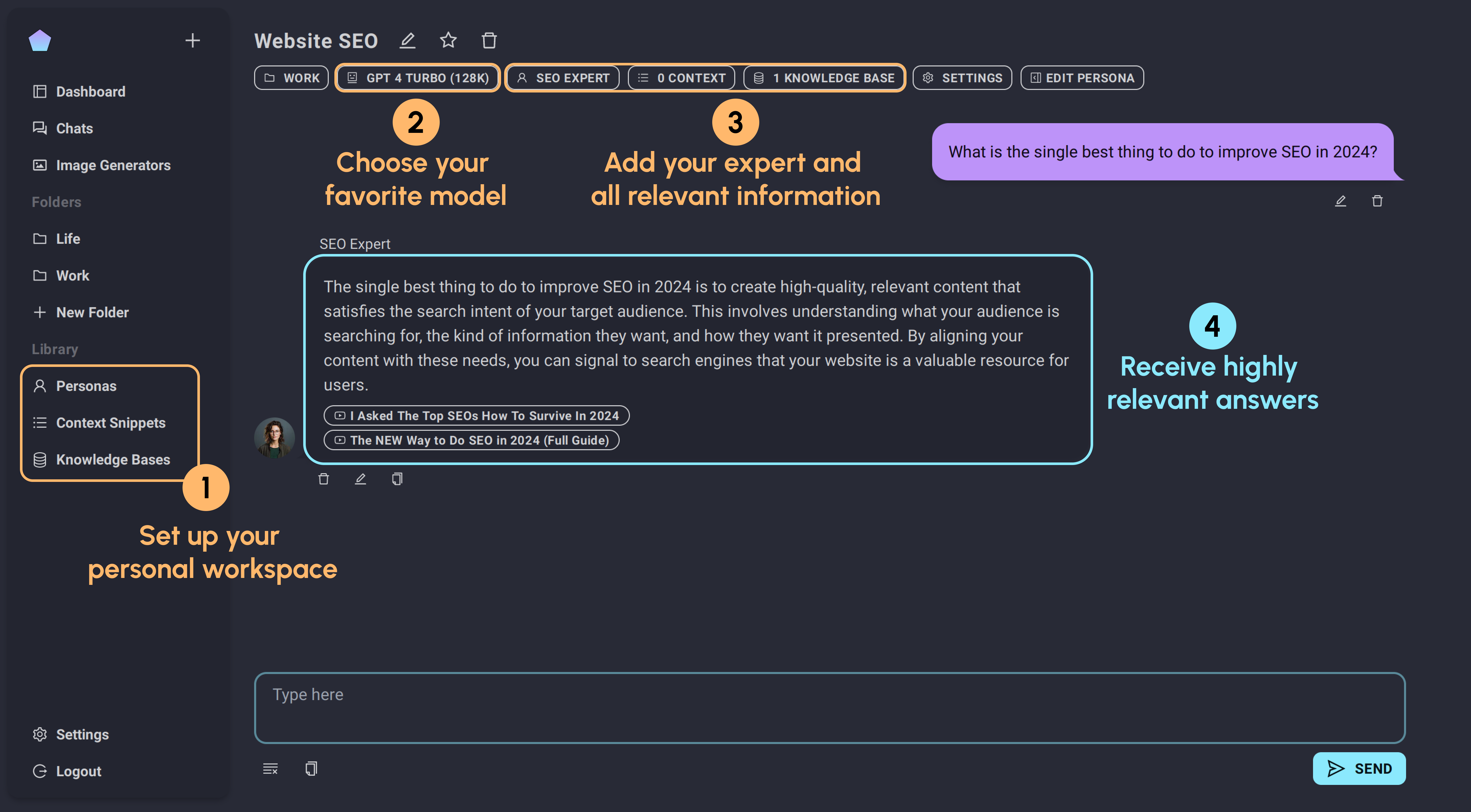Focus the 'Type here' message field
1471x812 pixels.
coord(829,707)
